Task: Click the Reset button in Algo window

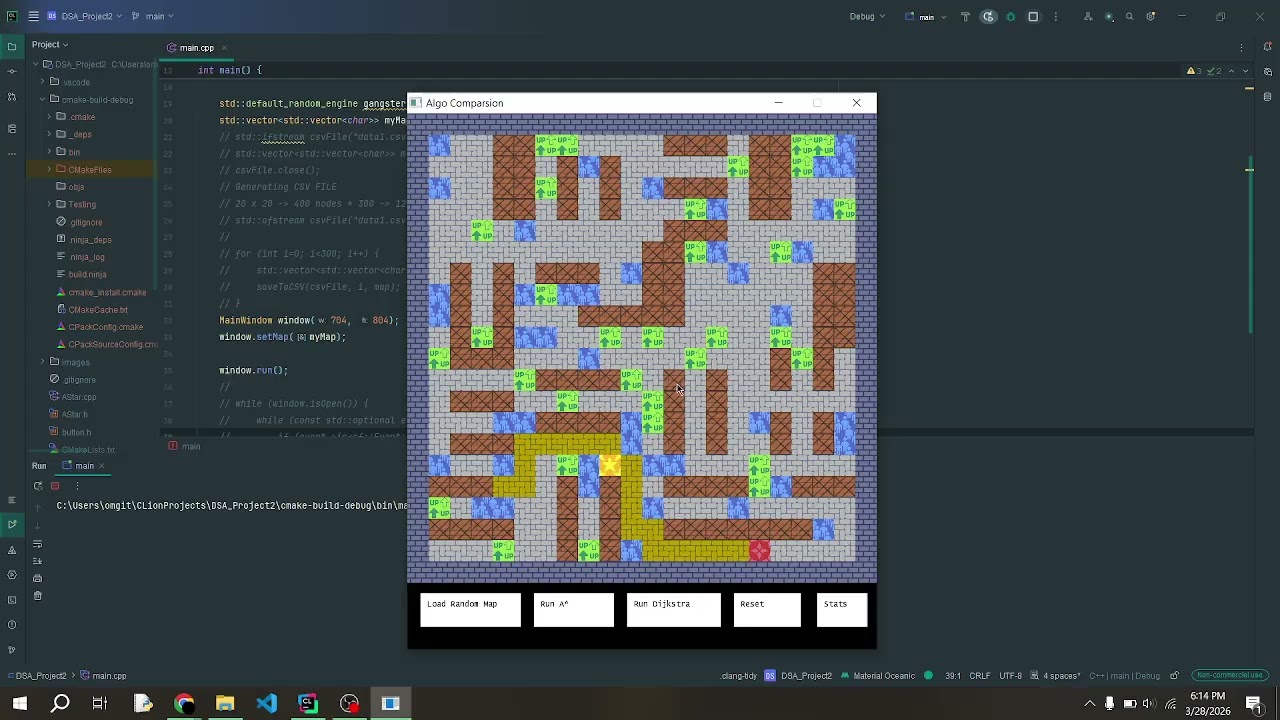Action: click(767, 610)
